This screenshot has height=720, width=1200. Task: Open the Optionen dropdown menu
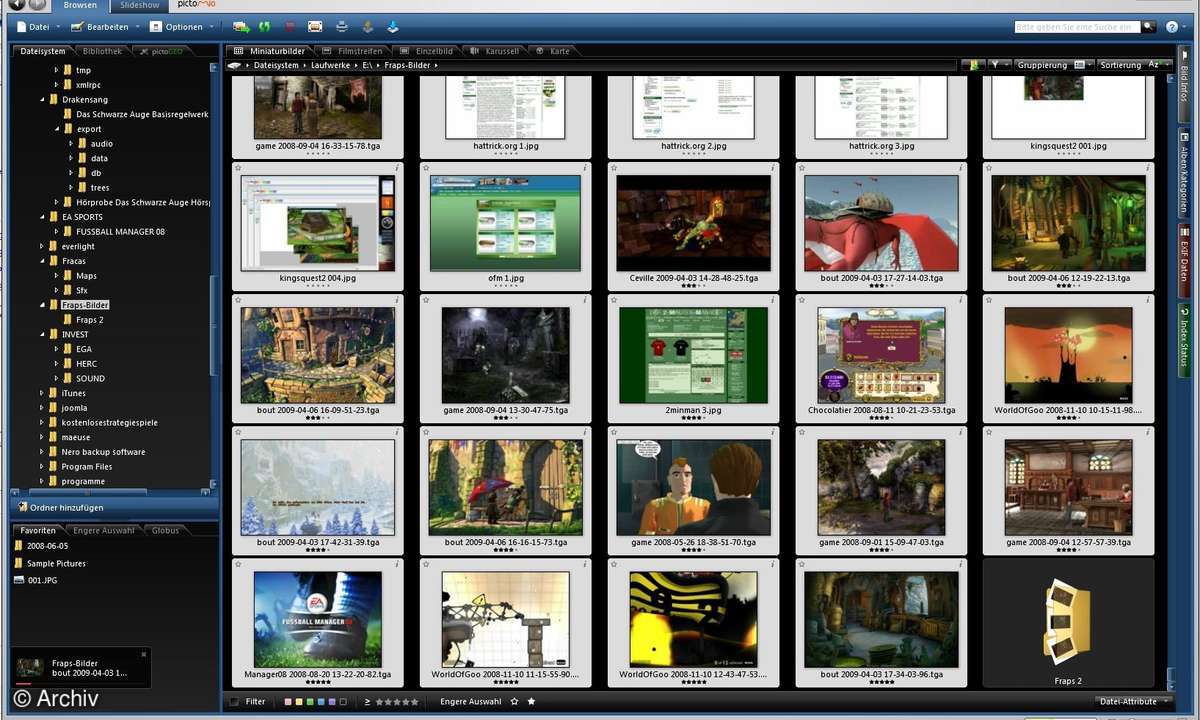(182, 27)
